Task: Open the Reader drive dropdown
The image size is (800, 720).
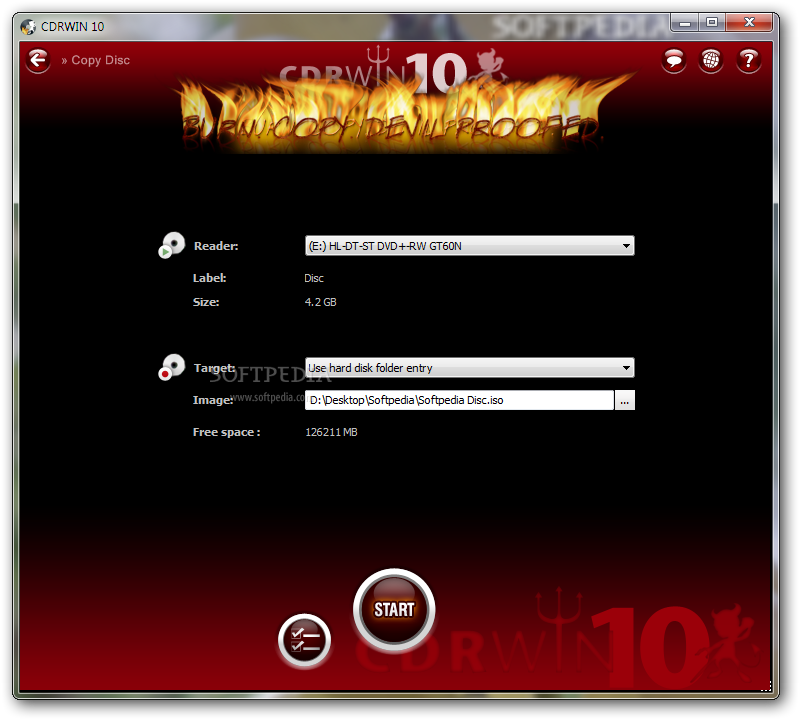Action: click(469, 246)
